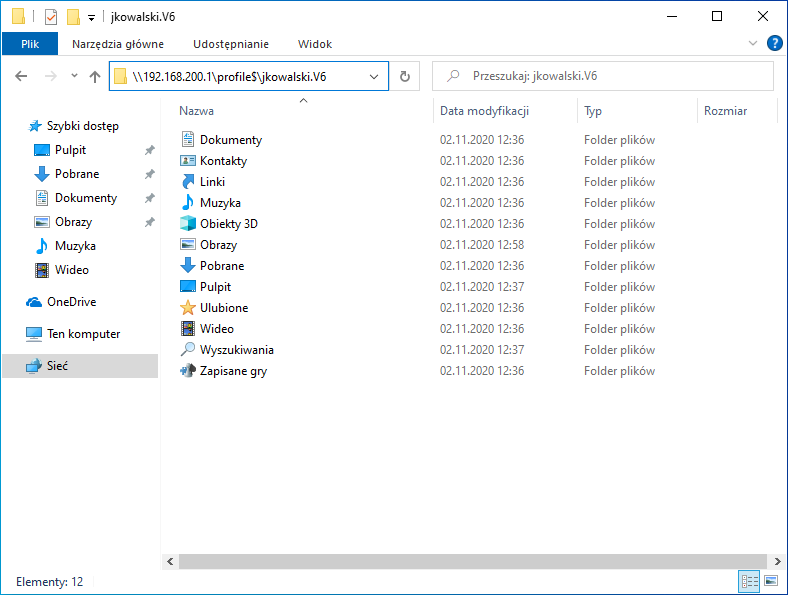Open Dokumenty under quick access
This screenshot has height=595, width=788.
(76, 198)
